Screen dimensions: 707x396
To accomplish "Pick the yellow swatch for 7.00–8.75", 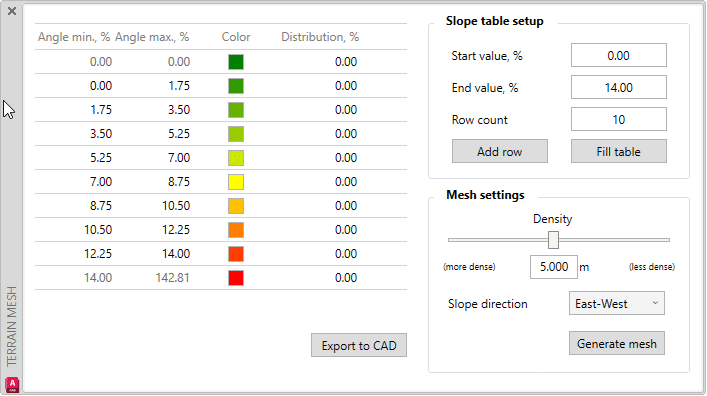I will pyautogui.click(x=236, y=182).
